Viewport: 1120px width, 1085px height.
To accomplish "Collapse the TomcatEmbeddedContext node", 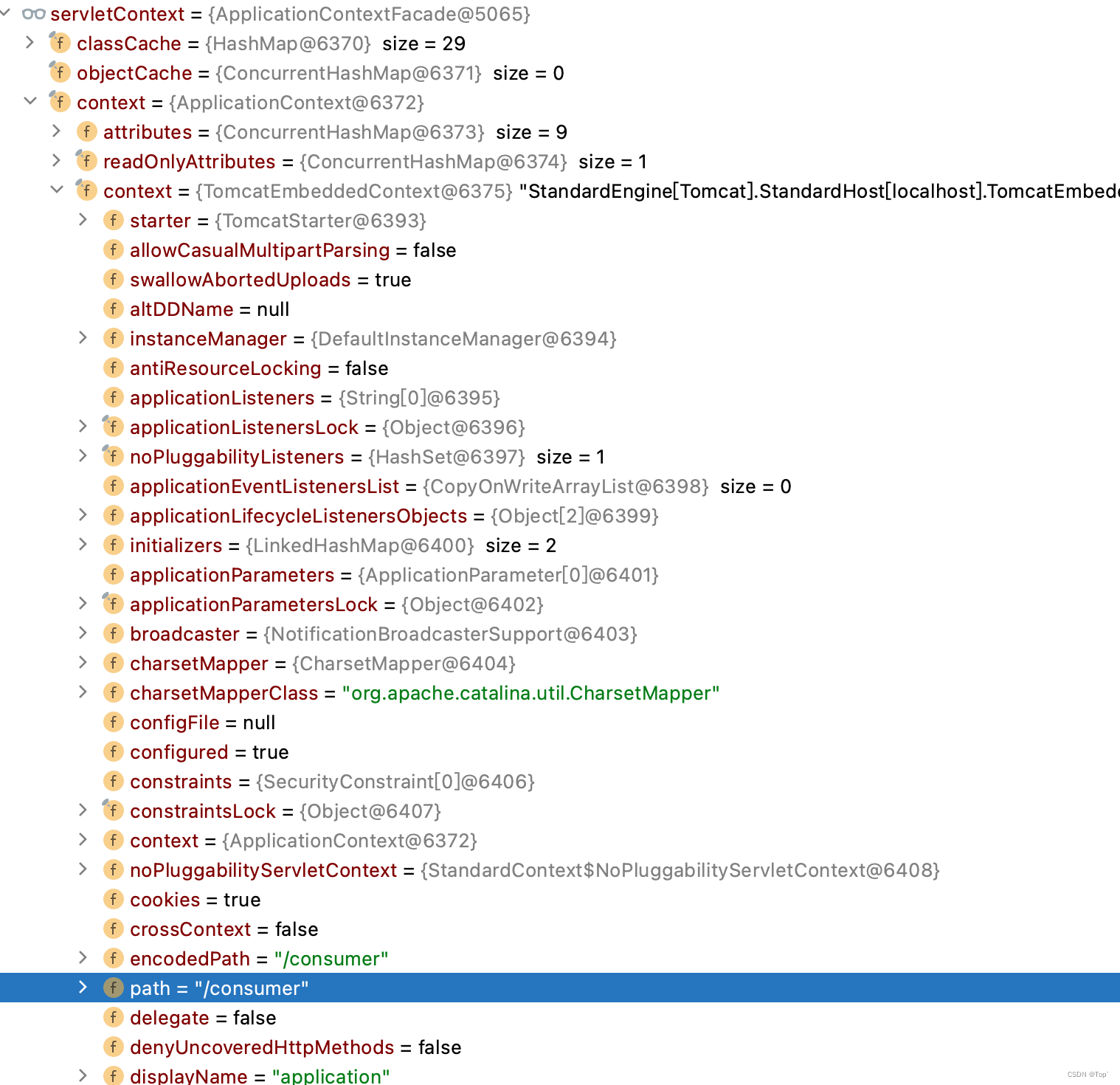I will (57, 190).
